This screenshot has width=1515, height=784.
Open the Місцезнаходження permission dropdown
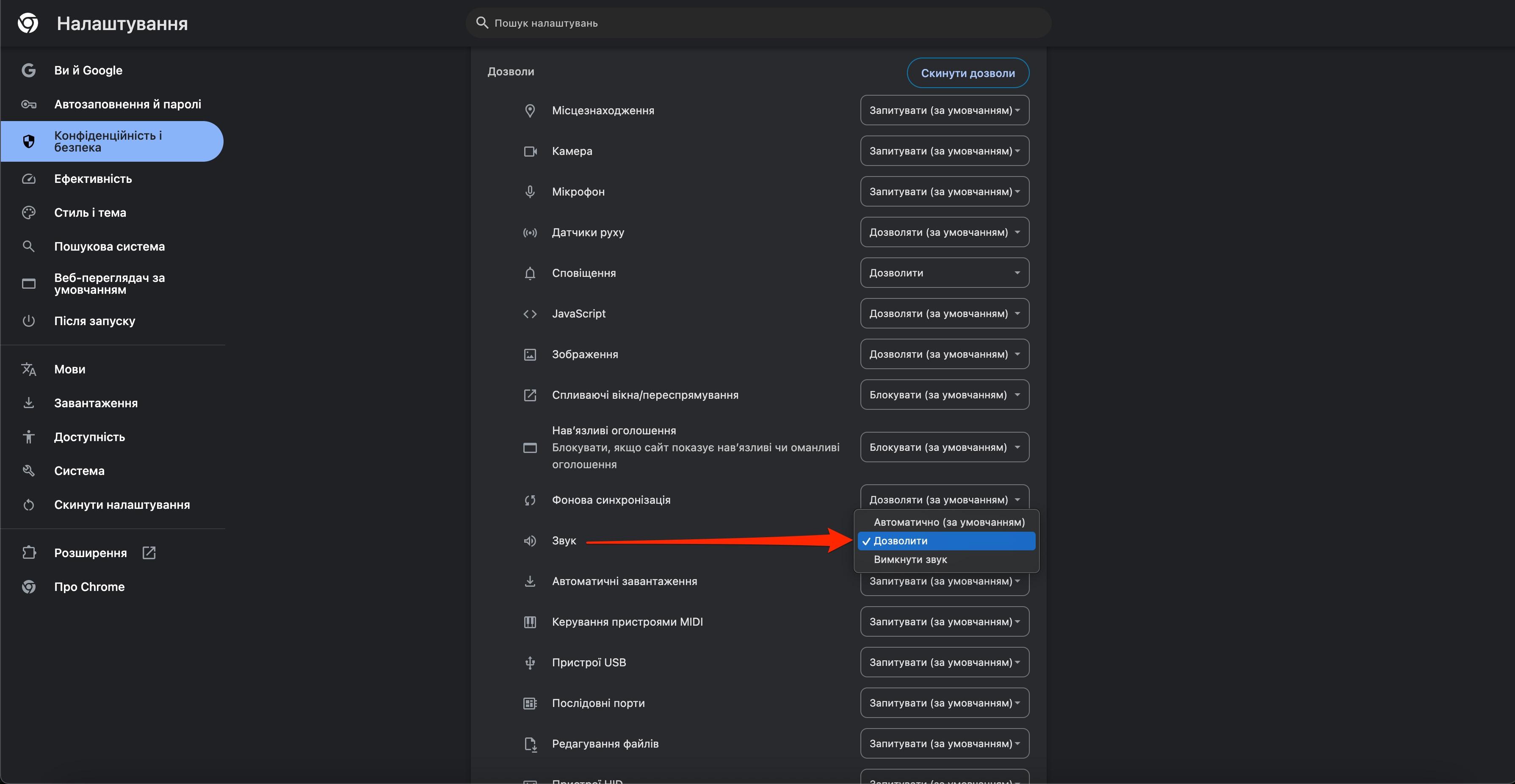[x=945, y=110]
